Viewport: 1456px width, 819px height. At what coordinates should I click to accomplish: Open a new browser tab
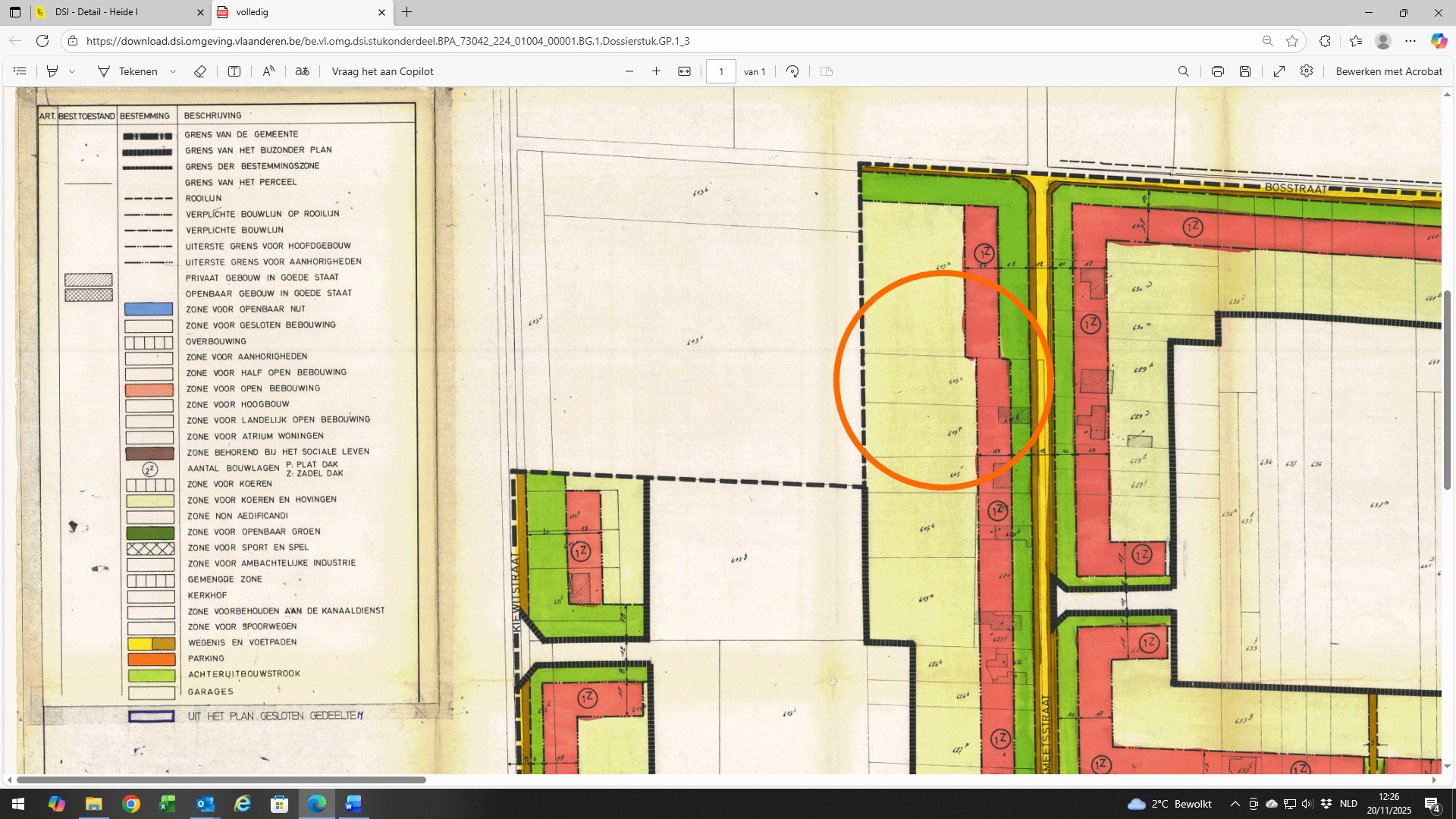click(407, 12)
